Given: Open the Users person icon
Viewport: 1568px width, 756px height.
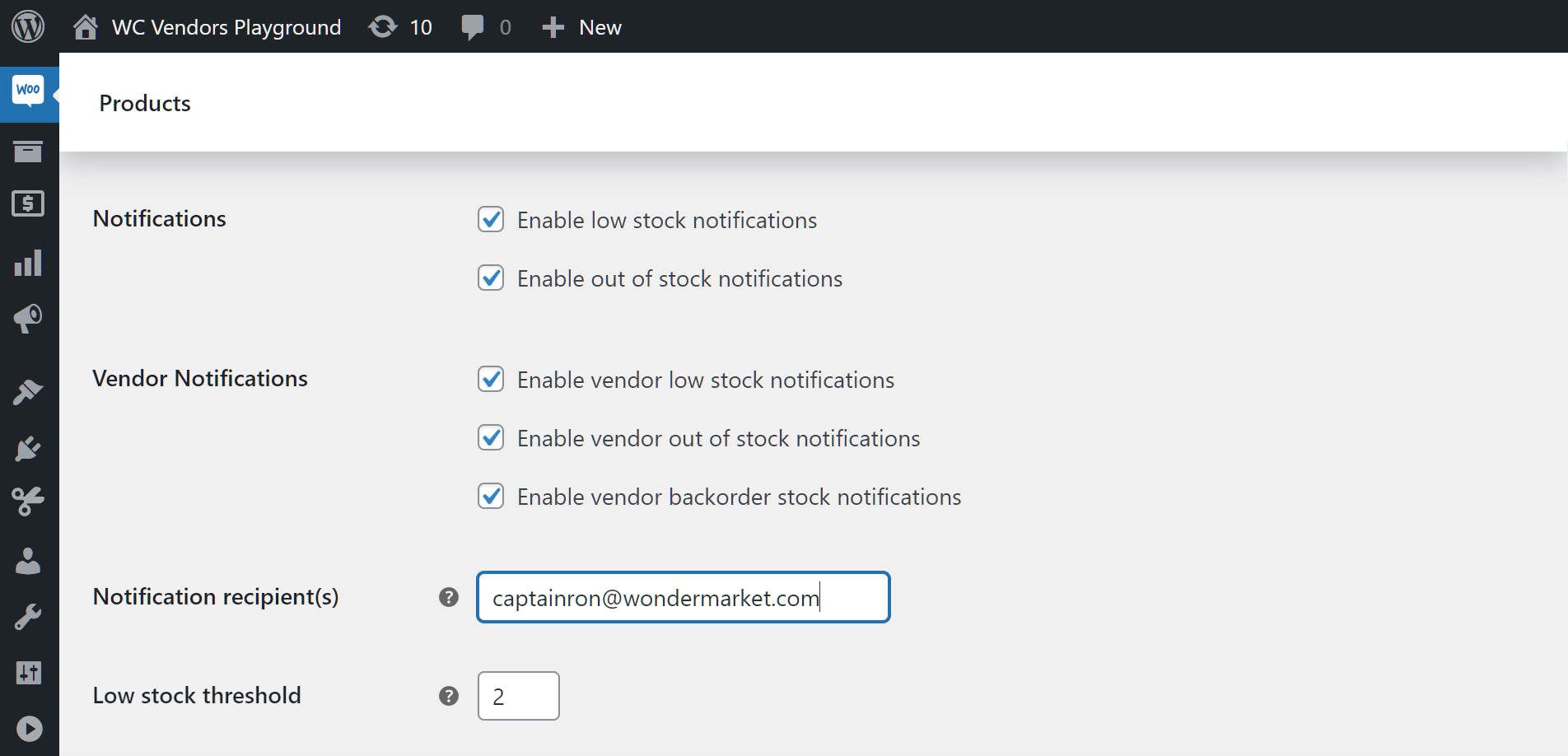Looking at the screenshot, I should click(x=28, y=561).
